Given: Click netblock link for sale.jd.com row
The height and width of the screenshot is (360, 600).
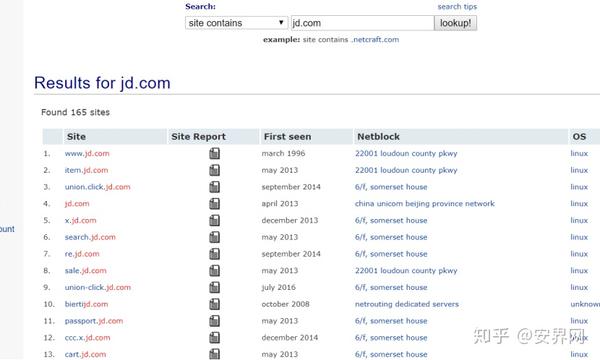Looking at the screenshot, I should pyautogui.click(x=406, y=270).
